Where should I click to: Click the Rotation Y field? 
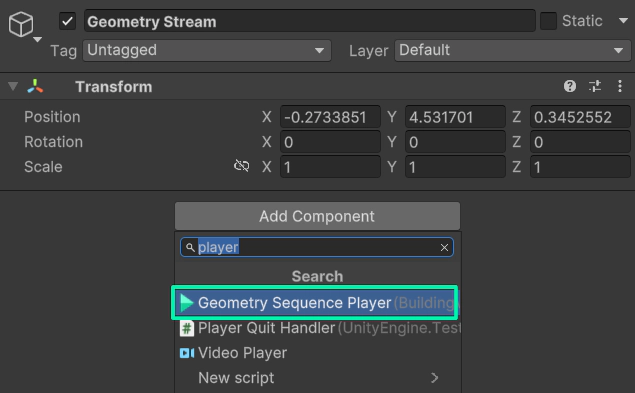[x=455, y=142]
